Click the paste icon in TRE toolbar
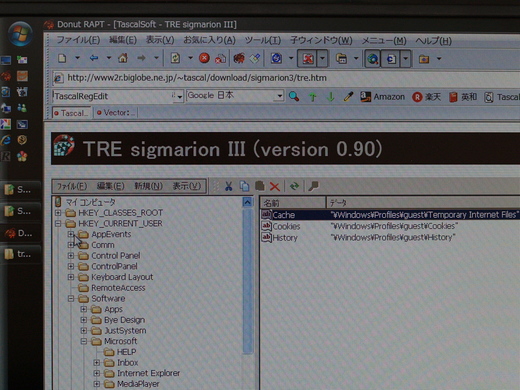Image resolution: width=520 pixels, height=390 pixels. [260, 186]
